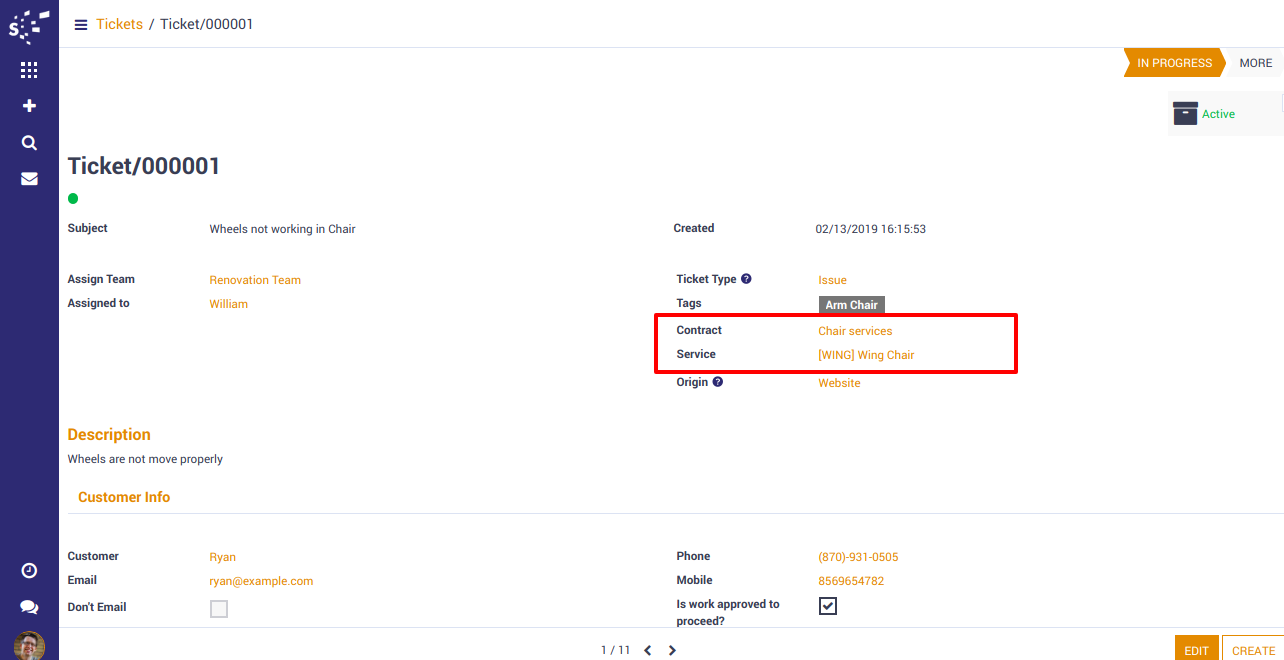Select the IN PROGRESS stage

click(x=1173, y=63)
